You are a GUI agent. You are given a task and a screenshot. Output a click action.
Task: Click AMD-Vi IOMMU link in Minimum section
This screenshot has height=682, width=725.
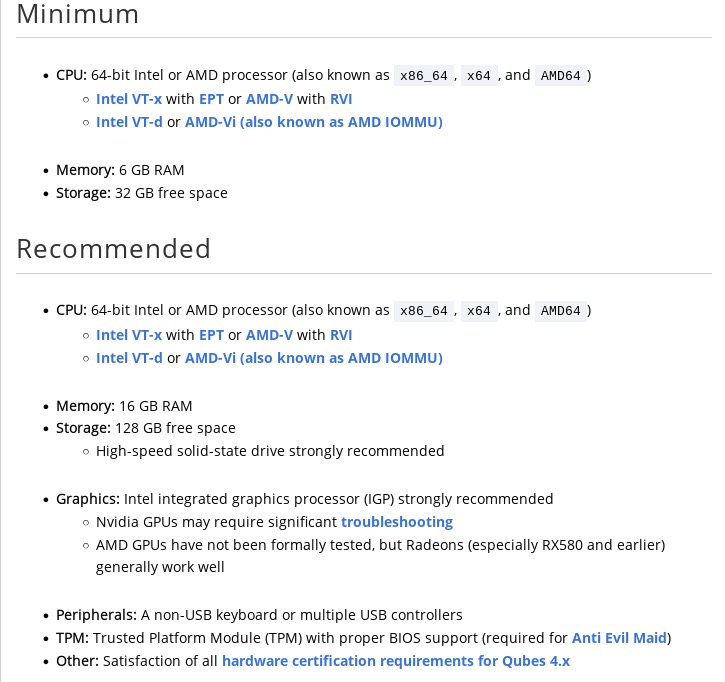pyautogui.click(x=313, y=122)
